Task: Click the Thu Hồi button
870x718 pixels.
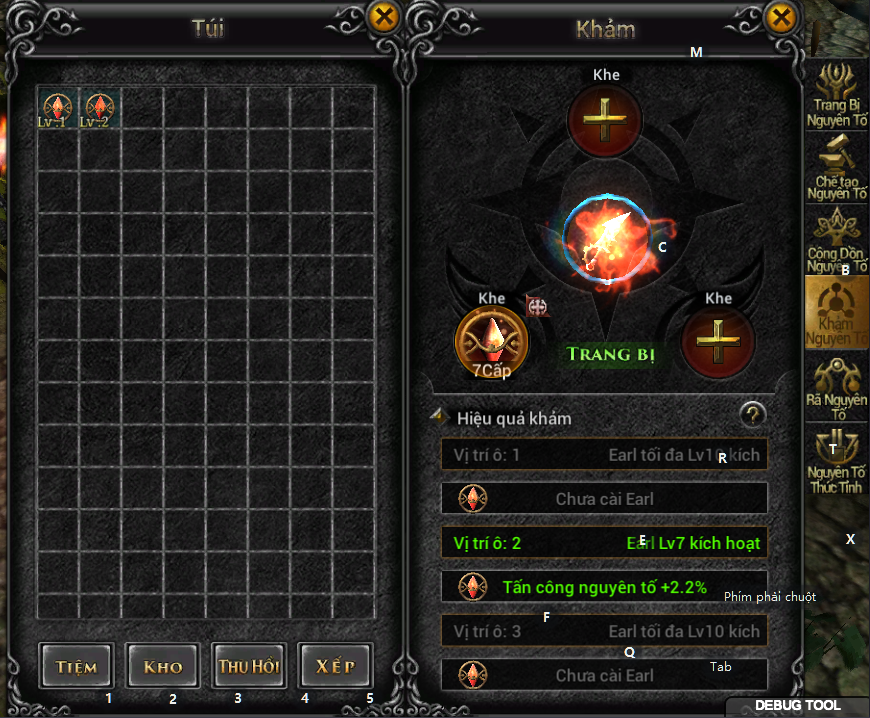Action: [249, 666]
